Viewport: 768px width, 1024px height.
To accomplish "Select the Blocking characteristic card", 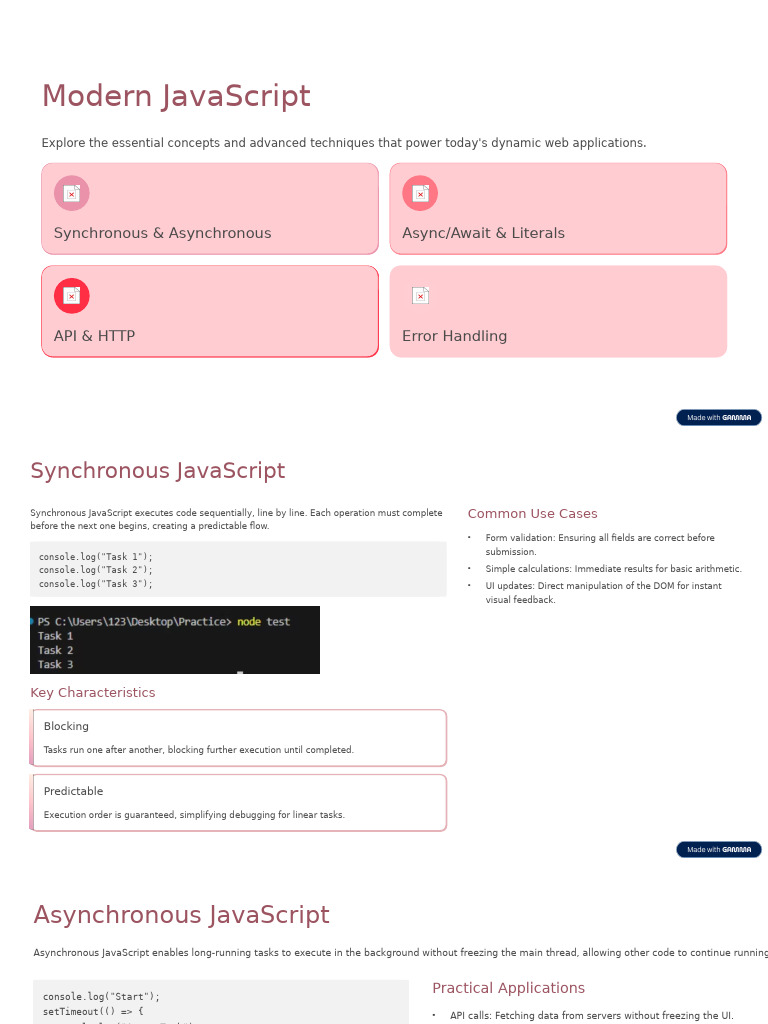I will click(239, 738).
